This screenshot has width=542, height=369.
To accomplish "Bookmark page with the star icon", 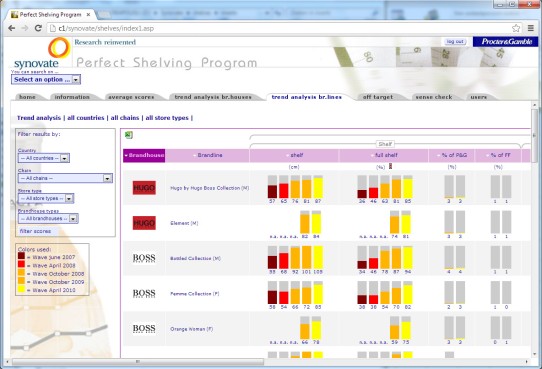I will point(516,28).
